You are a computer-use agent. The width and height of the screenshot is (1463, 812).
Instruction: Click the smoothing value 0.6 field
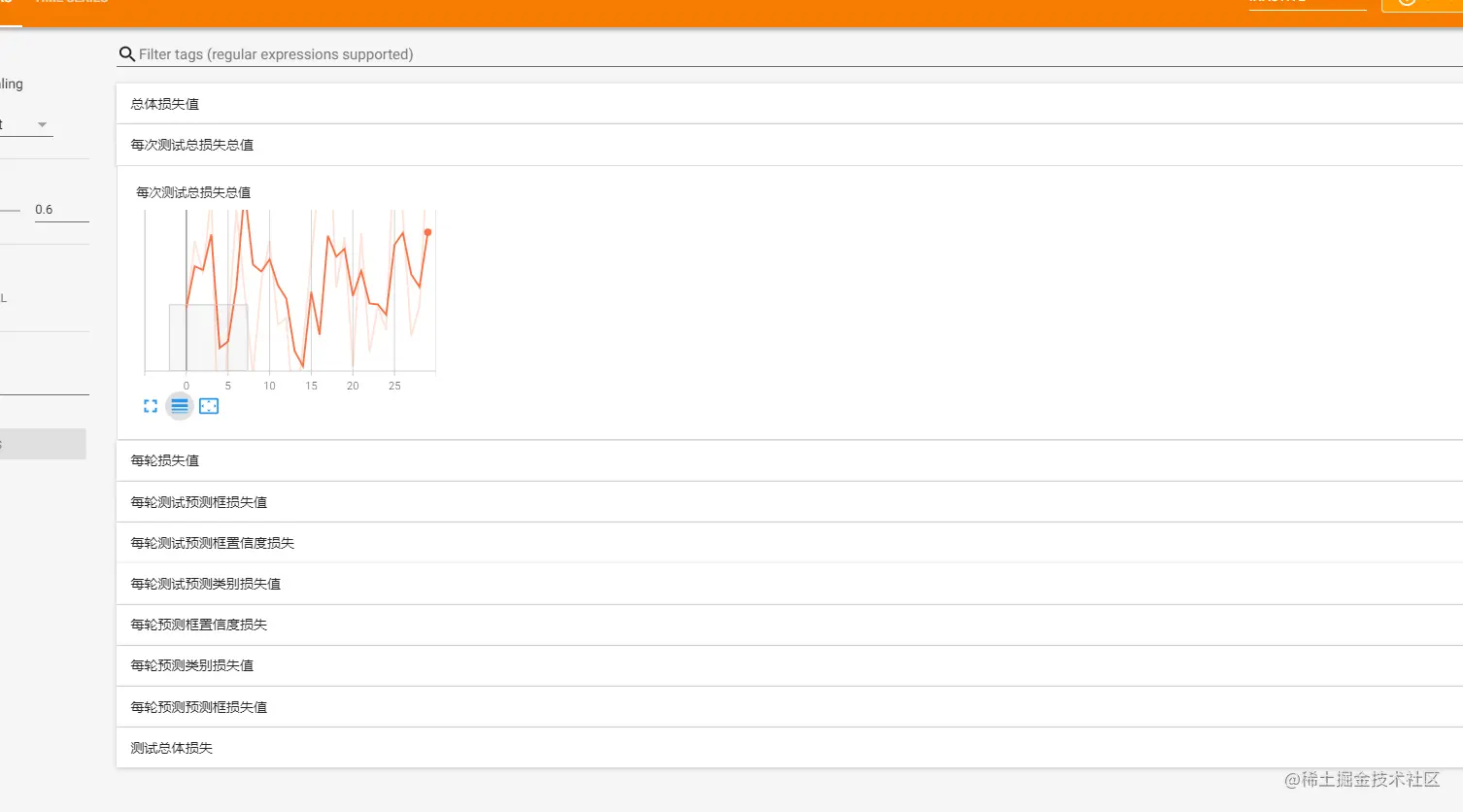click(x=62, y=210)
